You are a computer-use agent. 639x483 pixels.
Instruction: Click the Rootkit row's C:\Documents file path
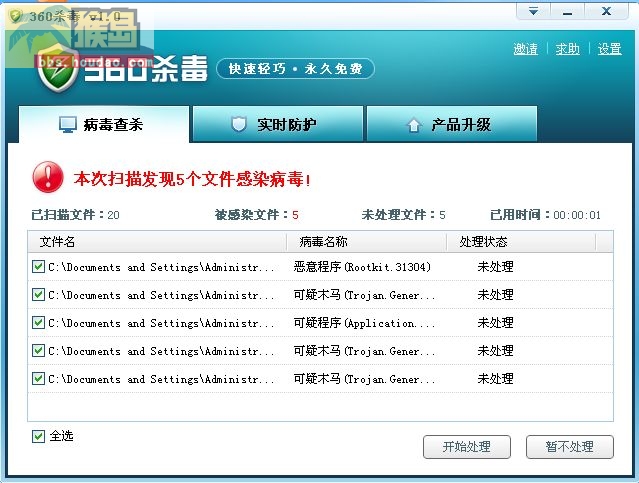tap(161, 267)
